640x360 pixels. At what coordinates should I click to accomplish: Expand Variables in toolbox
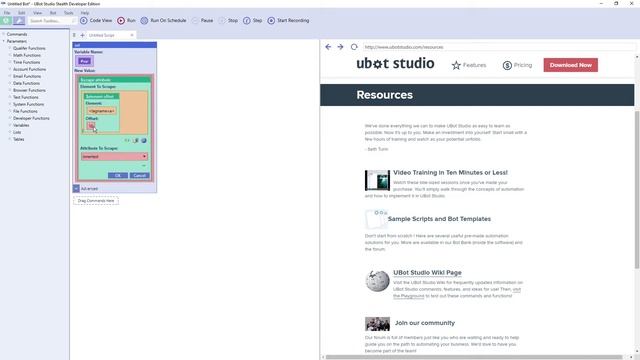coord(10,125)
